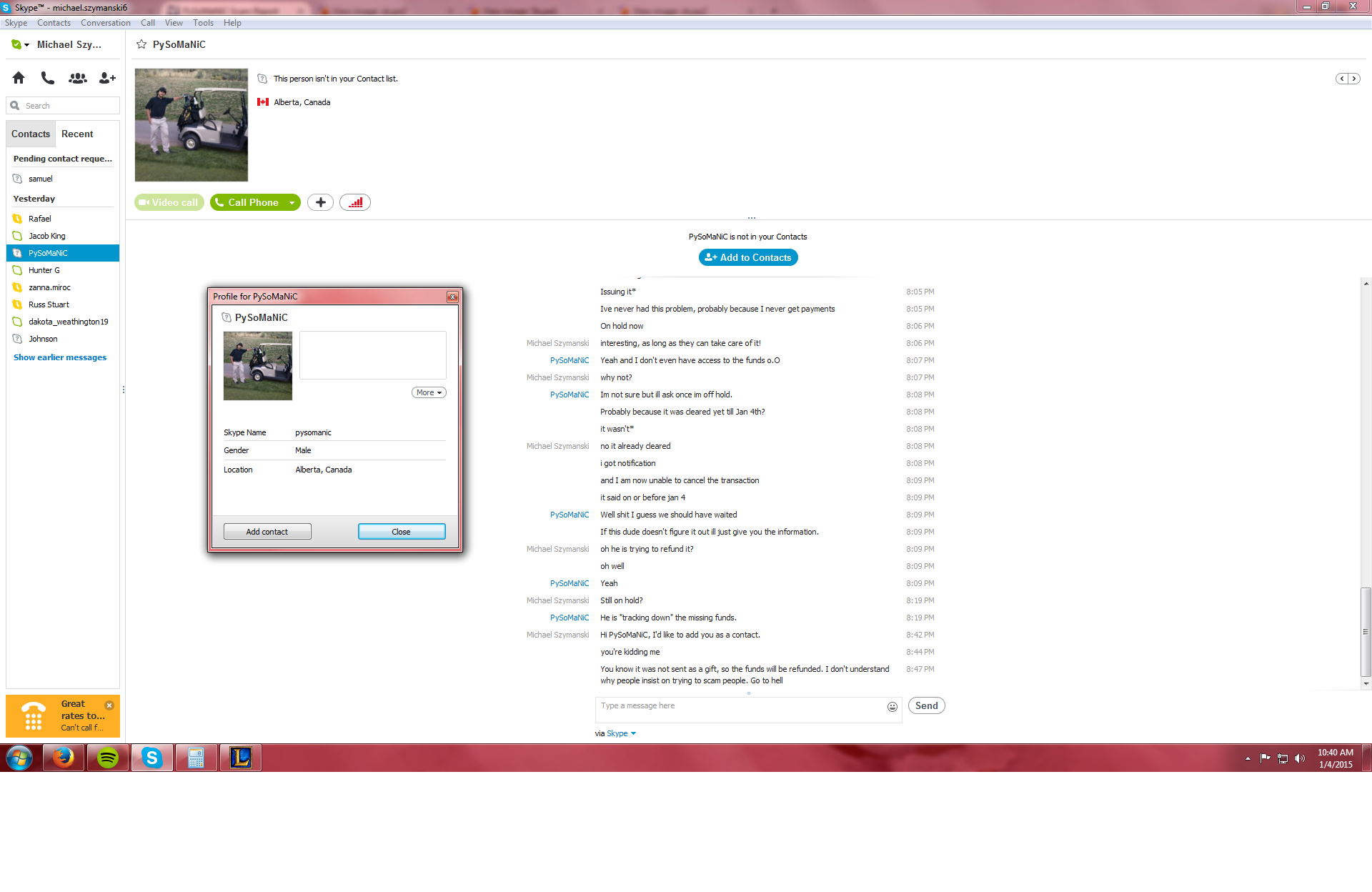Screen dimensions: 1372x892
Task: Click the Great rates ad banner
Action: tap(63, 715)
